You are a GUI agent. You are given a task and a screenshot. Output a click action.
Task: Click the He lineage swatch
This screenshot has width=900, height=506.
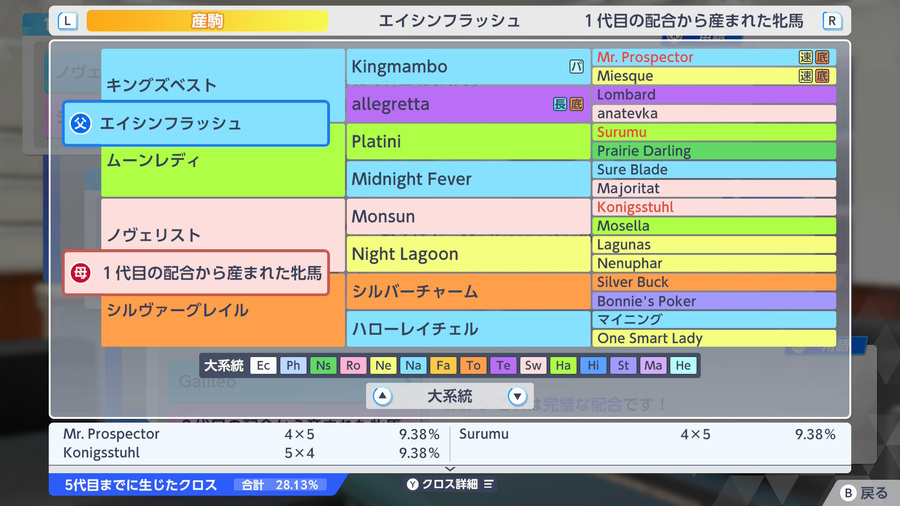pos(683,365)
